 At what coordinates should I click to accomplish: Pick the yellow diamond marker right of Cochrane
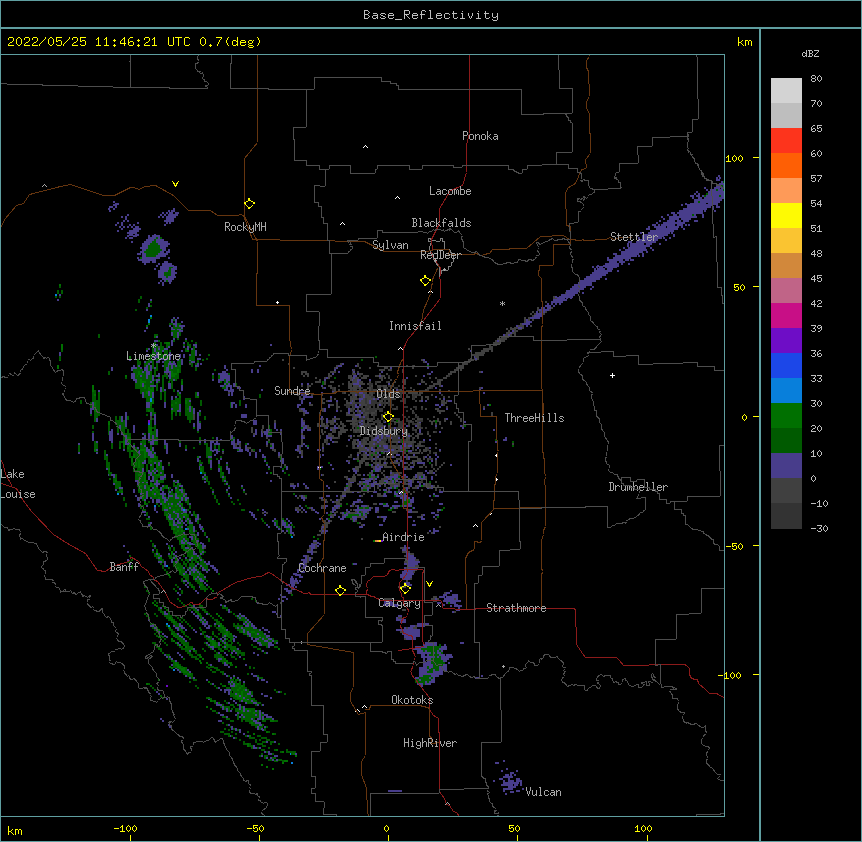[340, 590]
